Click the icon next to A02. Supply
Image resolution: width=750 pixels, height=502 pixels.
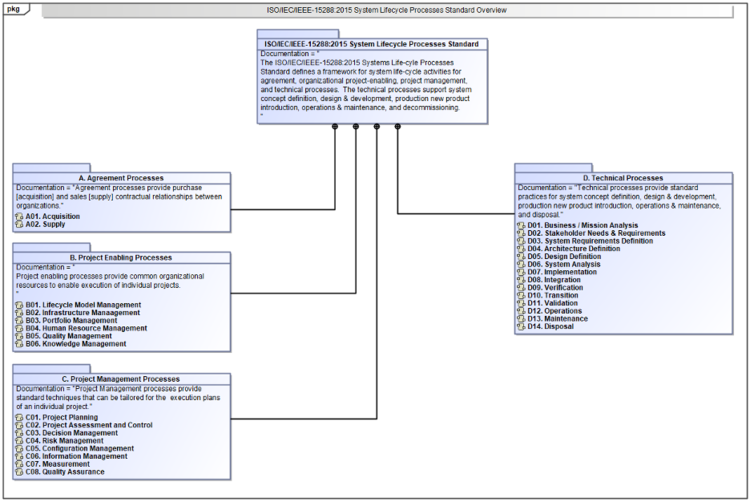20,225
